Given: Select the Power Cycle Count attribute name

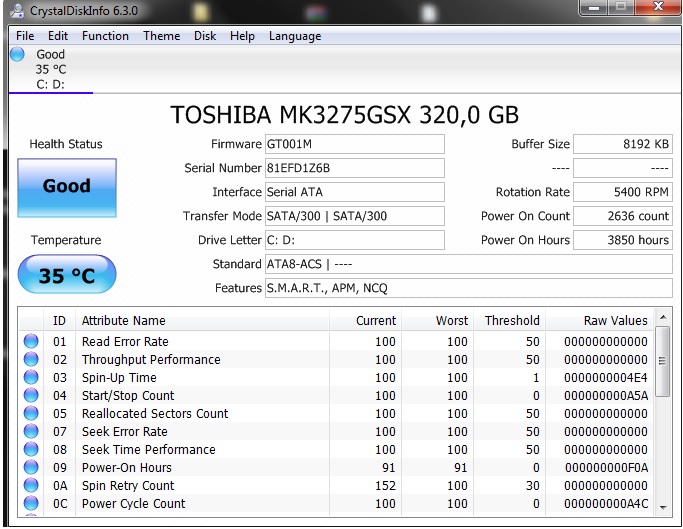Looking at the screenshot, I should click(133, 503).
